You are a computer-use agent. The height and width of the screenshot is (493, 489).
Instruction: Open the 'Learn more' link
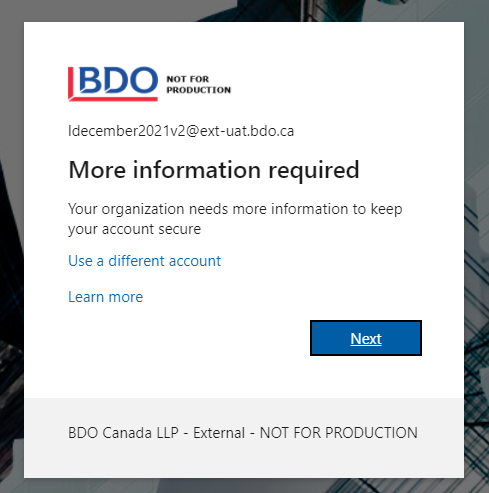click(105, 297)
